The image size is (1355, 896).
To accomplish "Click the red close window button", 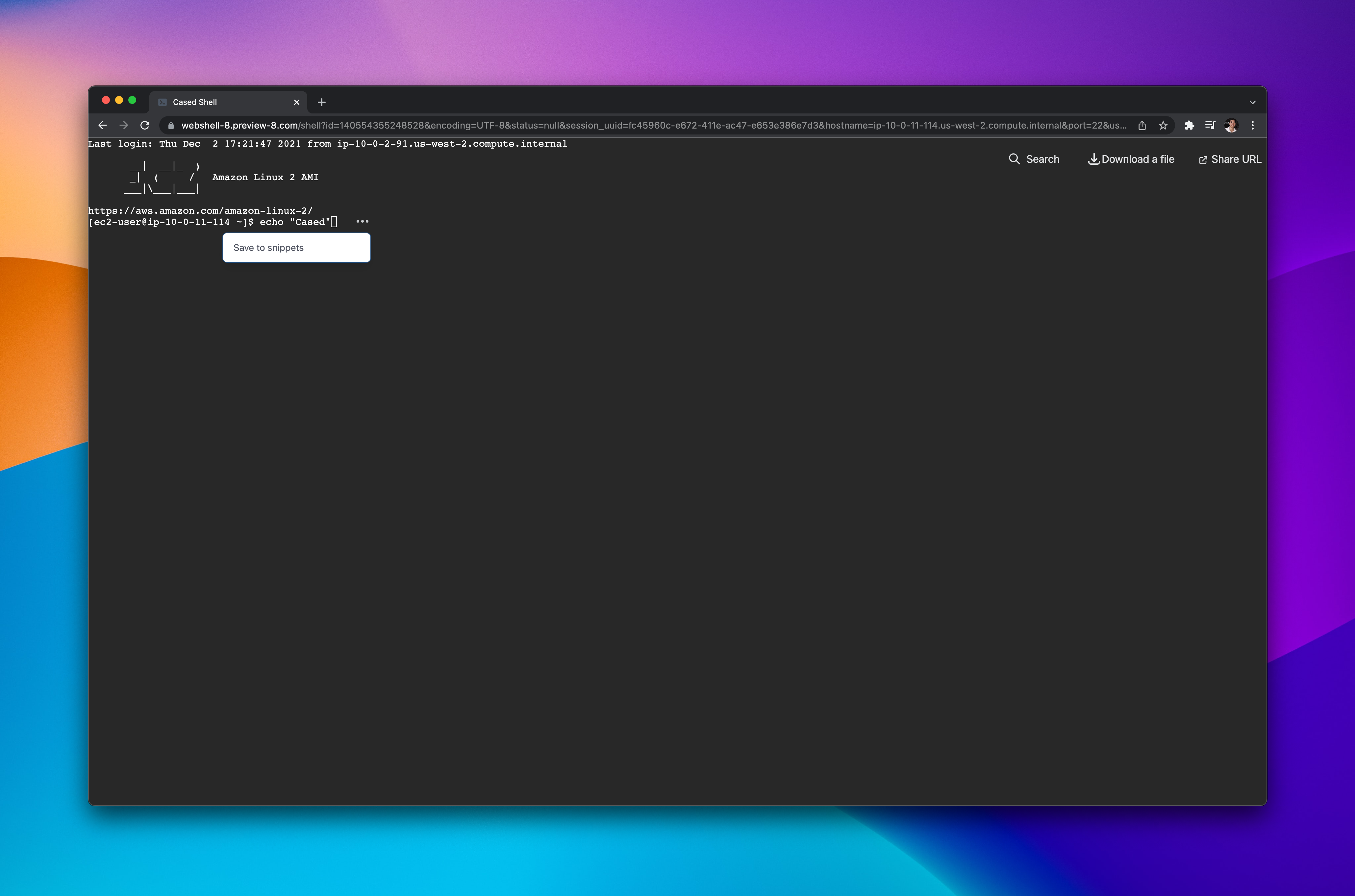I will click(x=106, y=100).
